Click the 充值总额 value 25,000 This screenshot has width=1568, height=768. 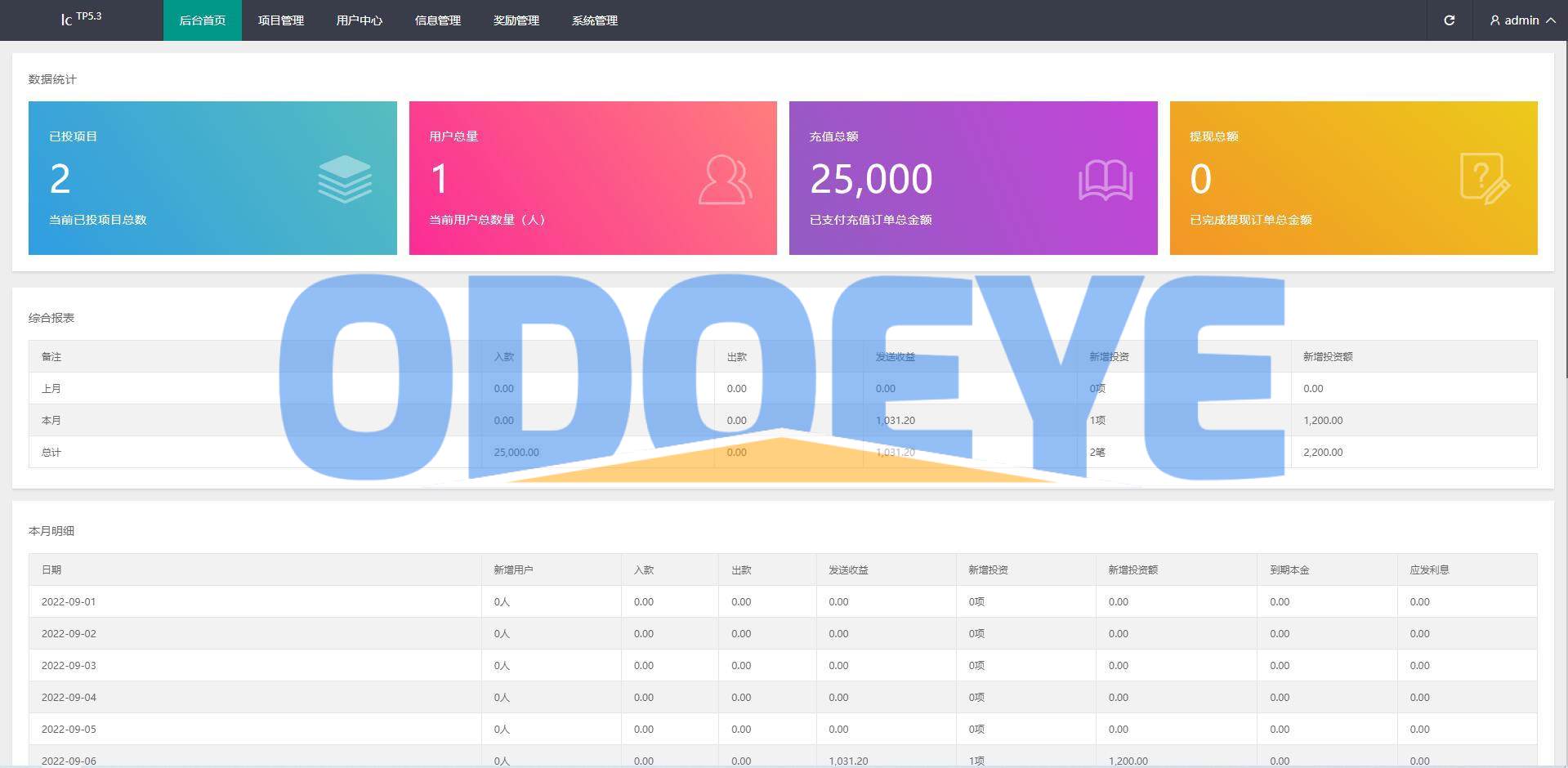click(x=871, y=179)
